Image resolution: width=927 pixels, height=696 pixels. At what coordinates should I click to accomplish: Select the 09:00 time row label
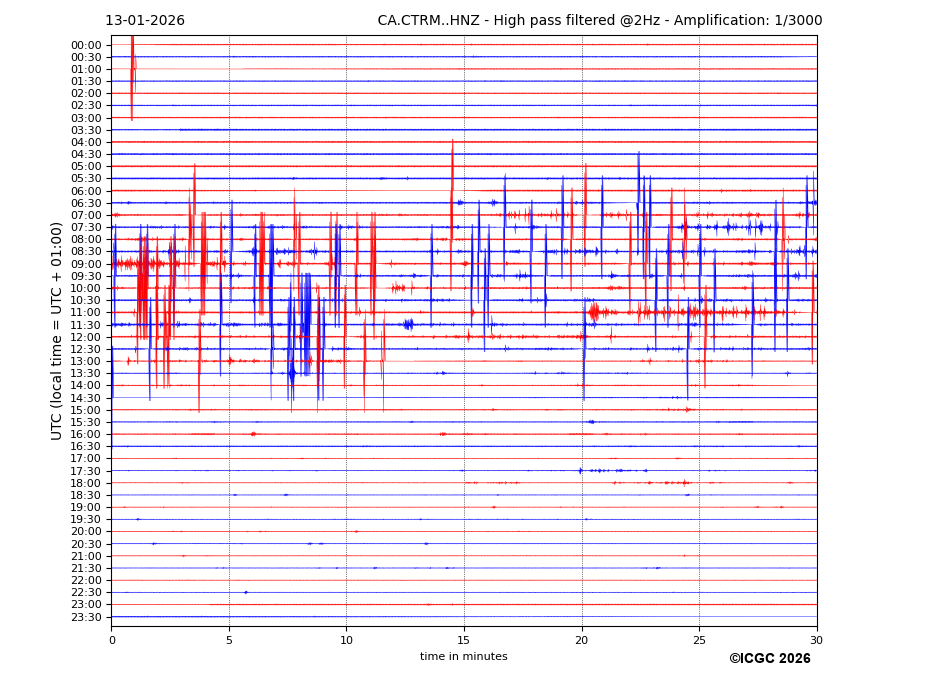coord(86,264)
